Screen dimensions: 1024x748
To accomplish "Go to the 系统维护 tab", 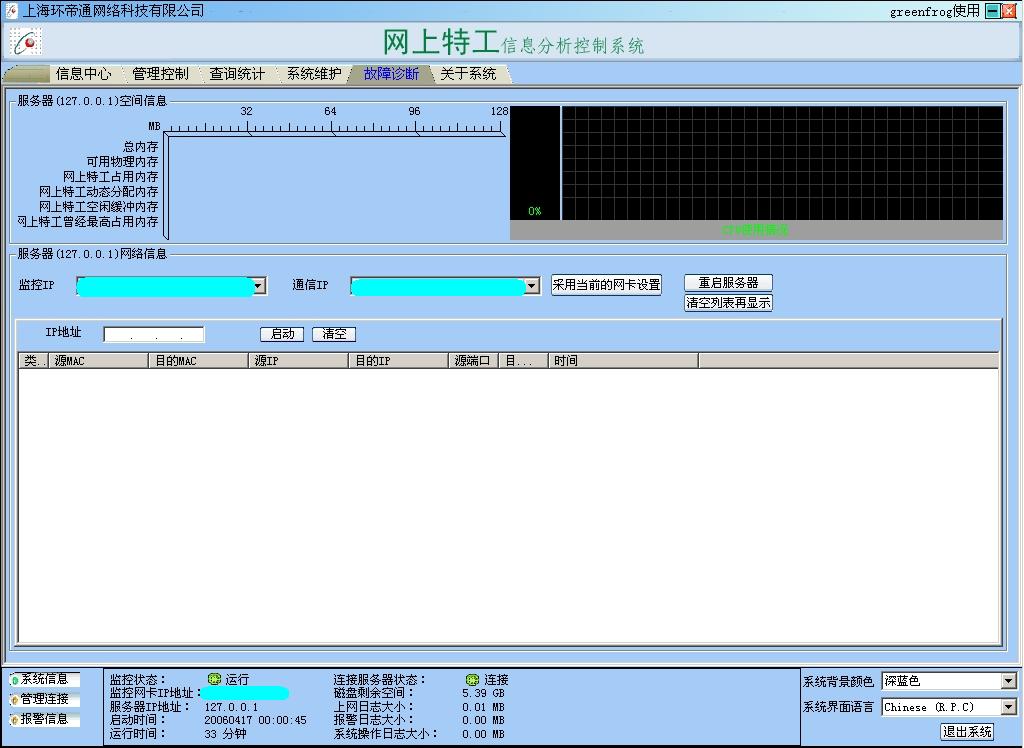I will click(314, 74).
